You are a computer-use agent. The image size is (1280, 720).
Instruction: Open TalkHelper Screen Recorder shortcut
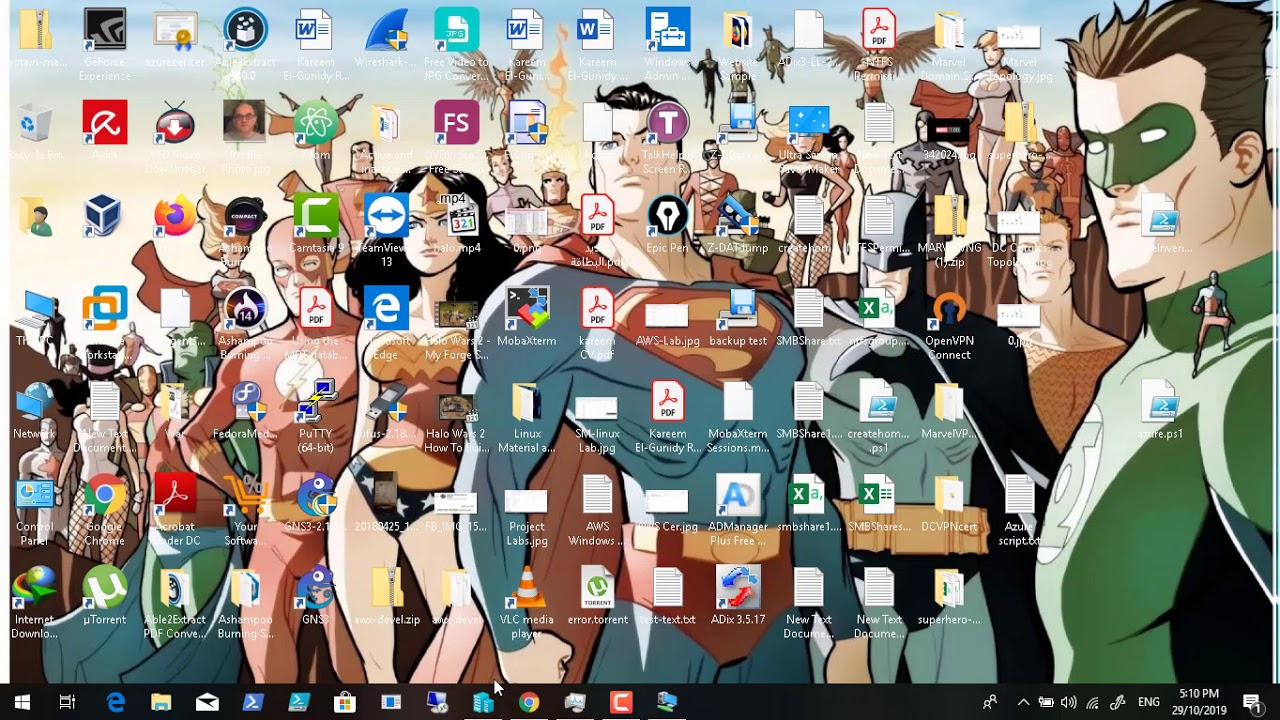coord(667,124)
